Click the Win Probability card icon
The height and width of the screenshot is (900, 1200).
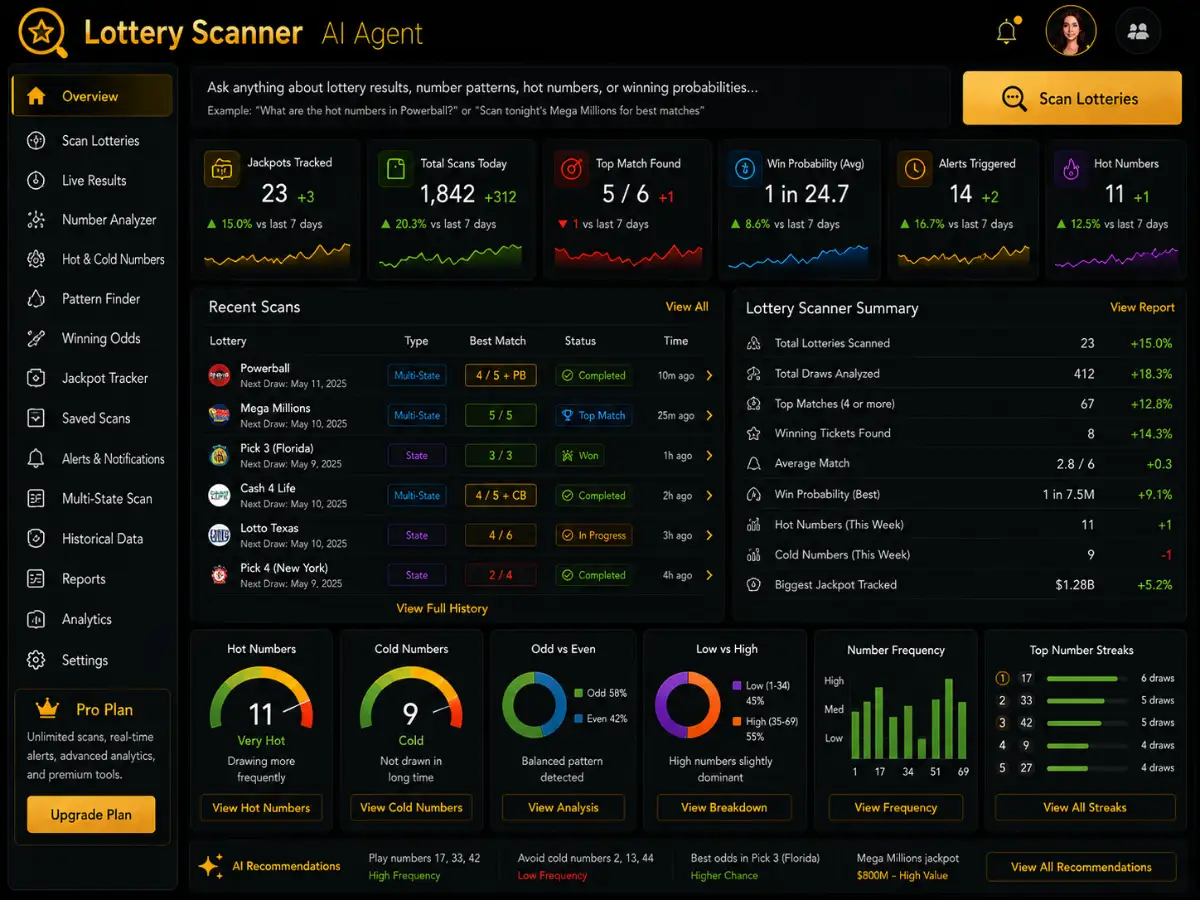click(745, 169)
